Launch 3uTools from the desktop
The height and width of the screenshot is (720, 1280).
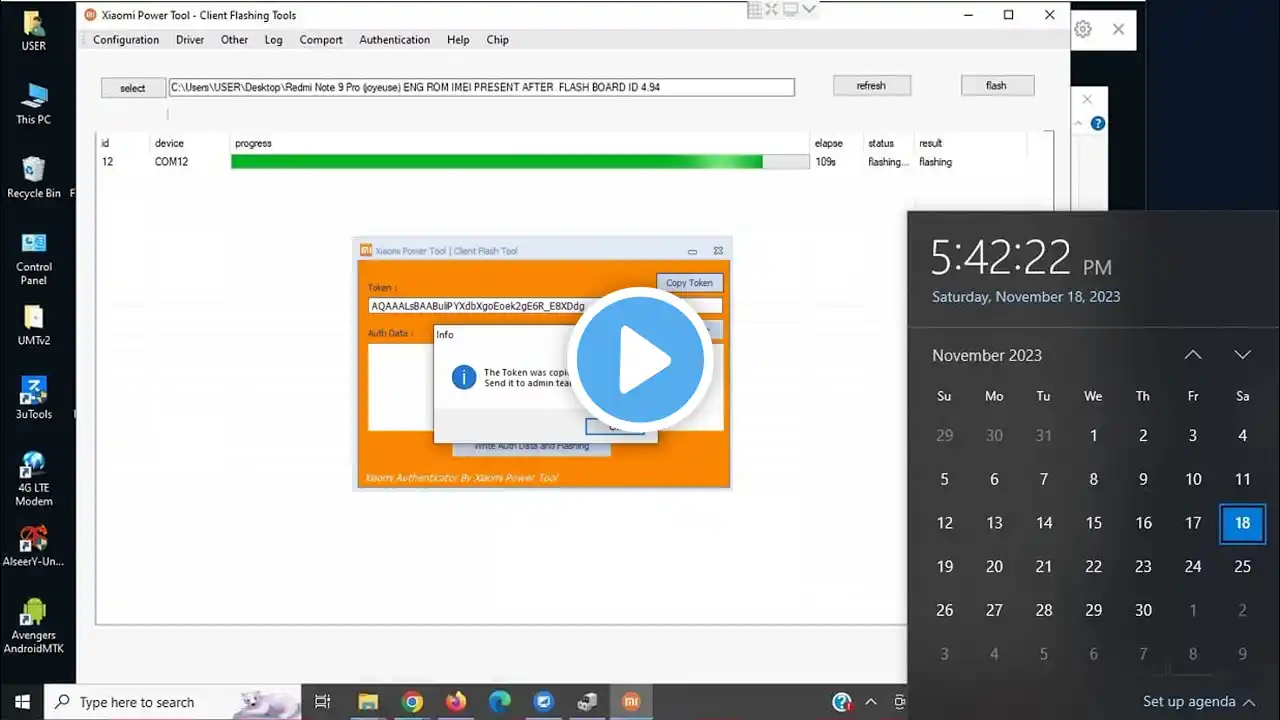(x=33, y=398)
